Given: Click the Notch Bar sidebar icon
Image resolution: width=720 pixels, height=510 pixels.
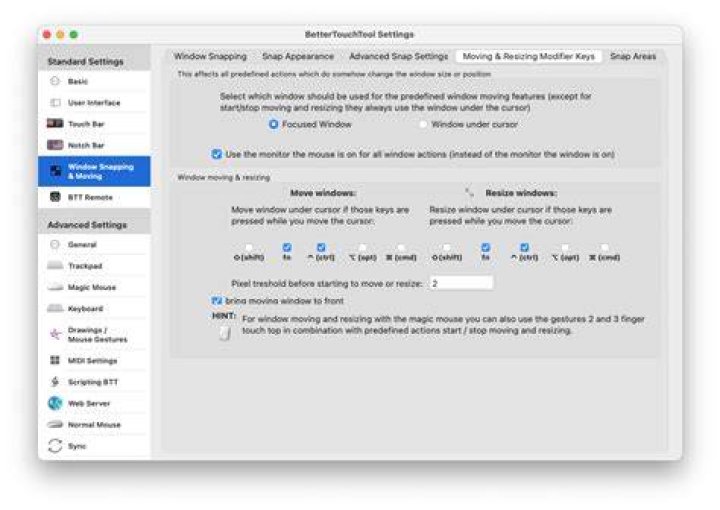Looking at the screenshot, I should point(55,145).
